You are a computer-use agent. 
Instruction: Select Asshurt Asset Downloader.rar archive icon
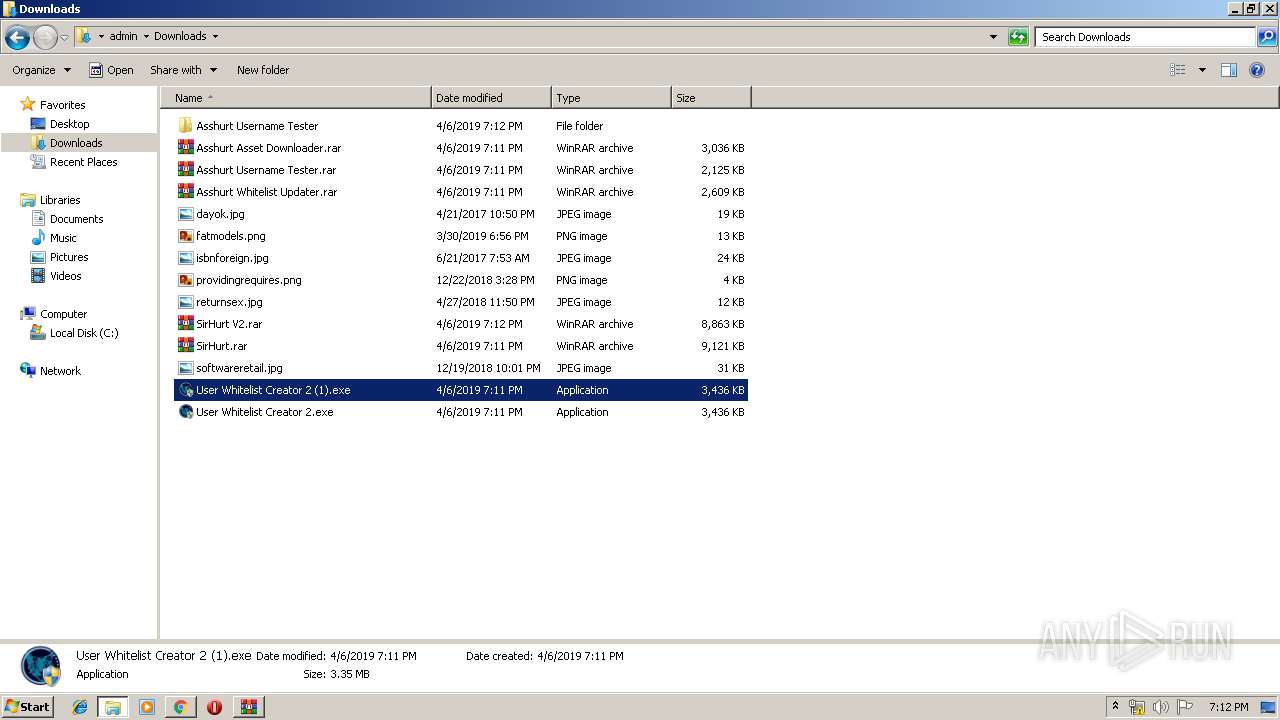(185, 148)
